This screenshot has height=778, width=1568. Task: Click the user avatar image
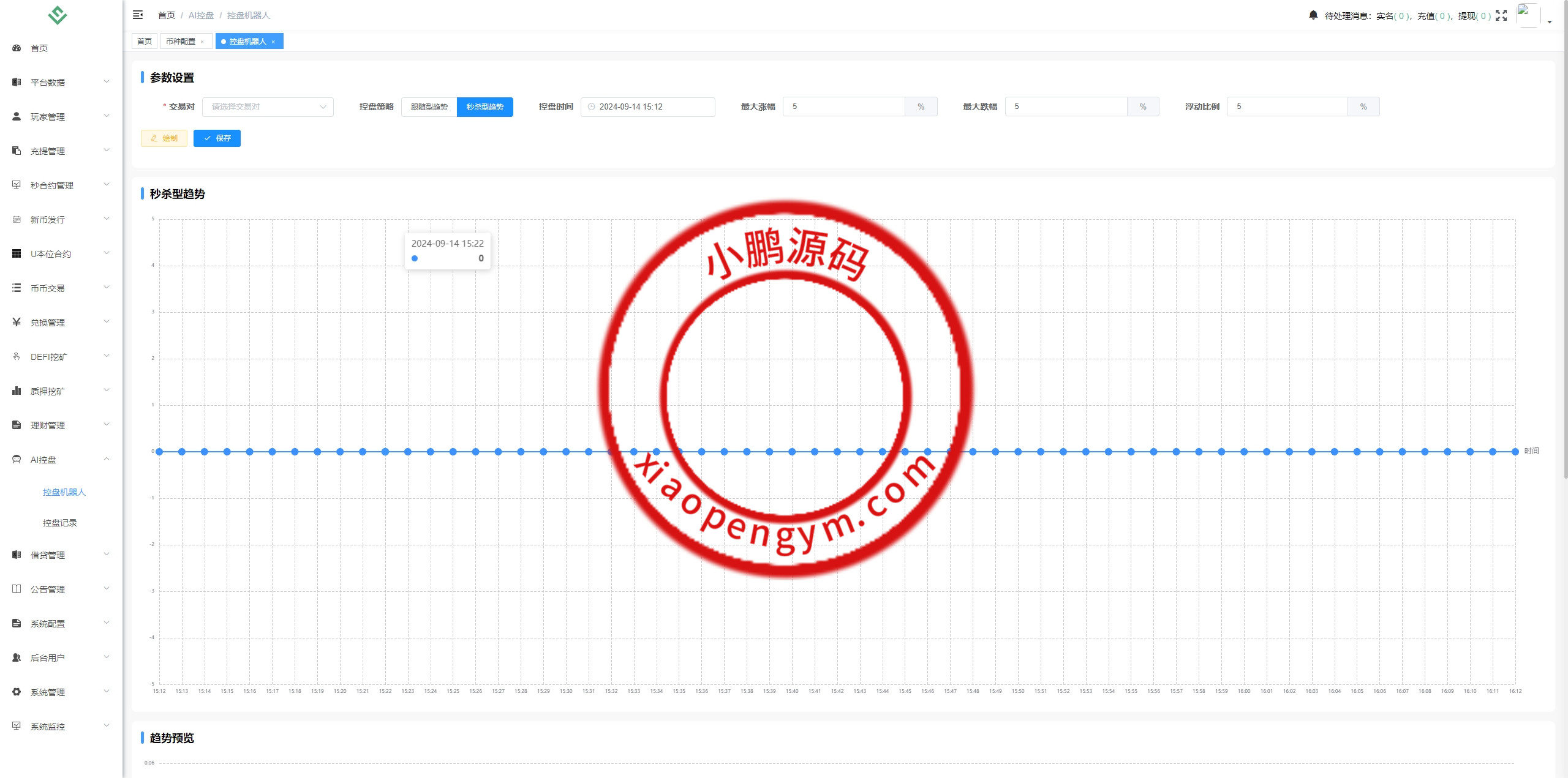click(1528, 15)
